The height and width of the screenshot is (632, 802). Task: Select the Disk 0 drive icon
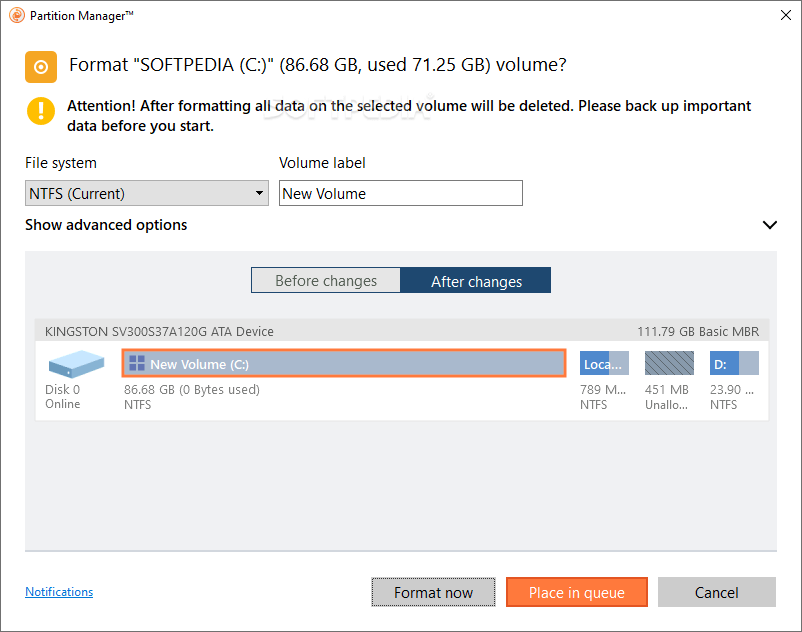(74, 363)
